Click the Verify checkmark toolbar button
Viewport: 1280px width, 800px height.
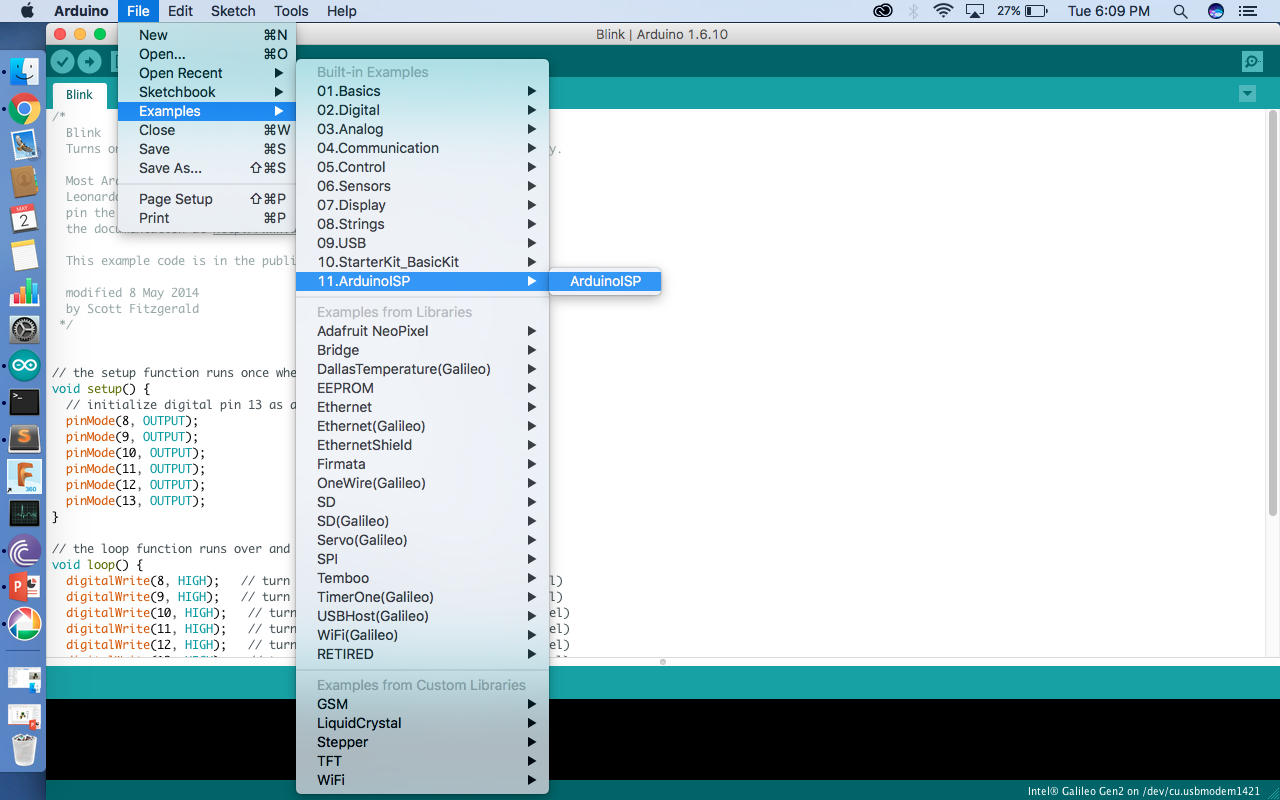[63, 62]
